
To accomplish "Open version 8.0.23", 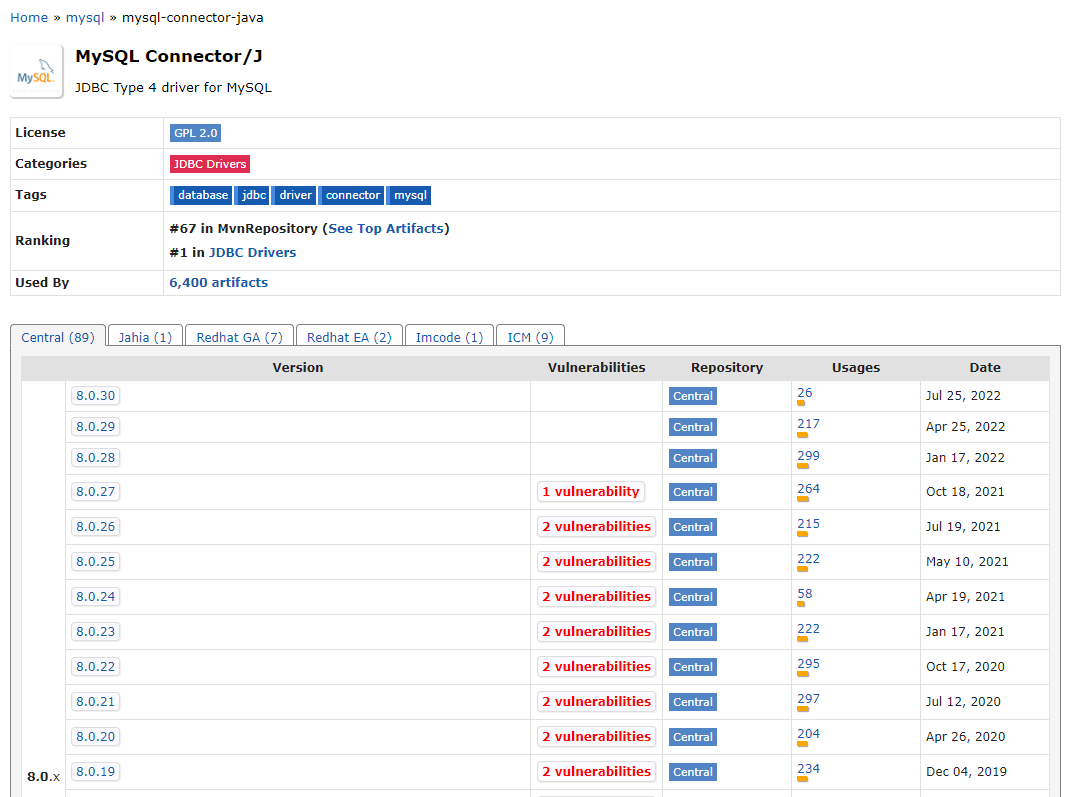I will coord(96,632).
